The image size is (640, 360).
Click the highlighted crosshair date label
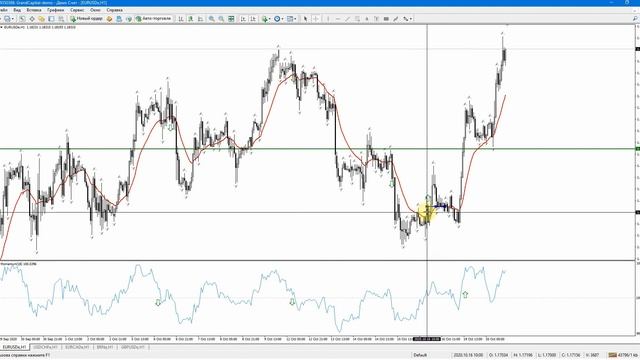[x=427, y=339]
